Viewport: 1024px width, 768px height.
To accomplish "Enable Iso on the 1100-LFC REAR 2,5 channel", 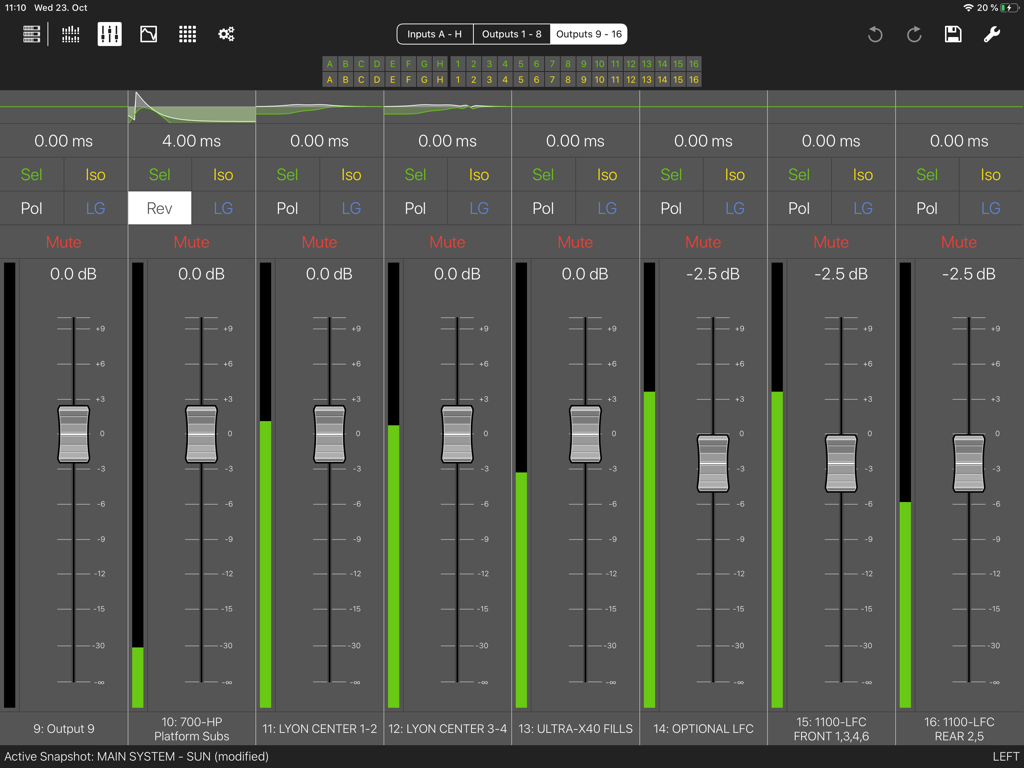I will (x=990, y=174).
